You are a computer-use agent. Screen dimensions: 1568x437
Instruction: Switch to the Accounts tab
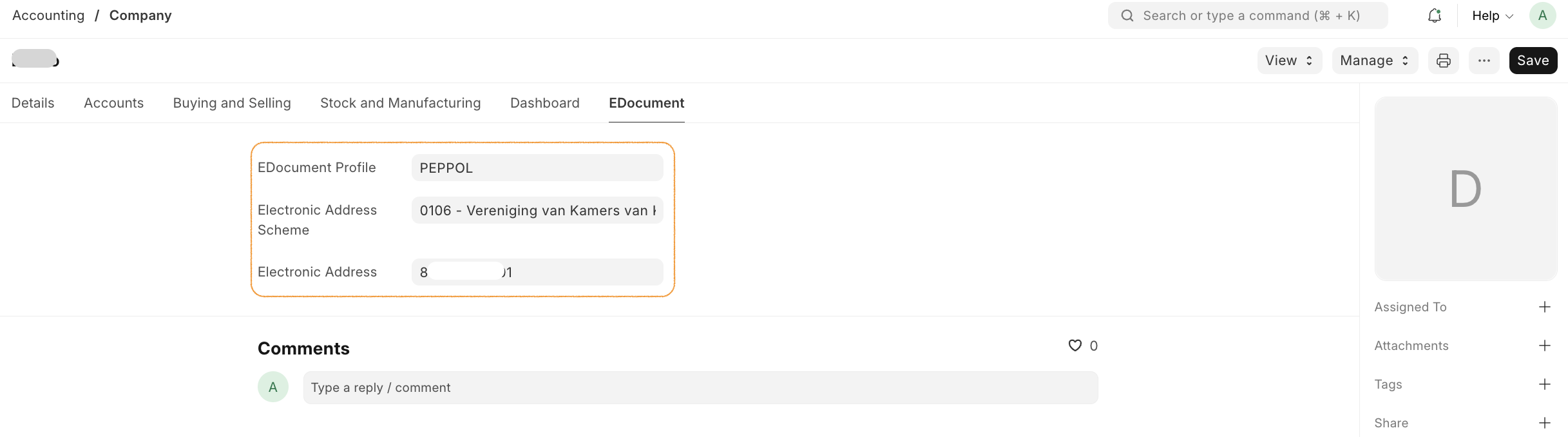[x=113, y=103]
